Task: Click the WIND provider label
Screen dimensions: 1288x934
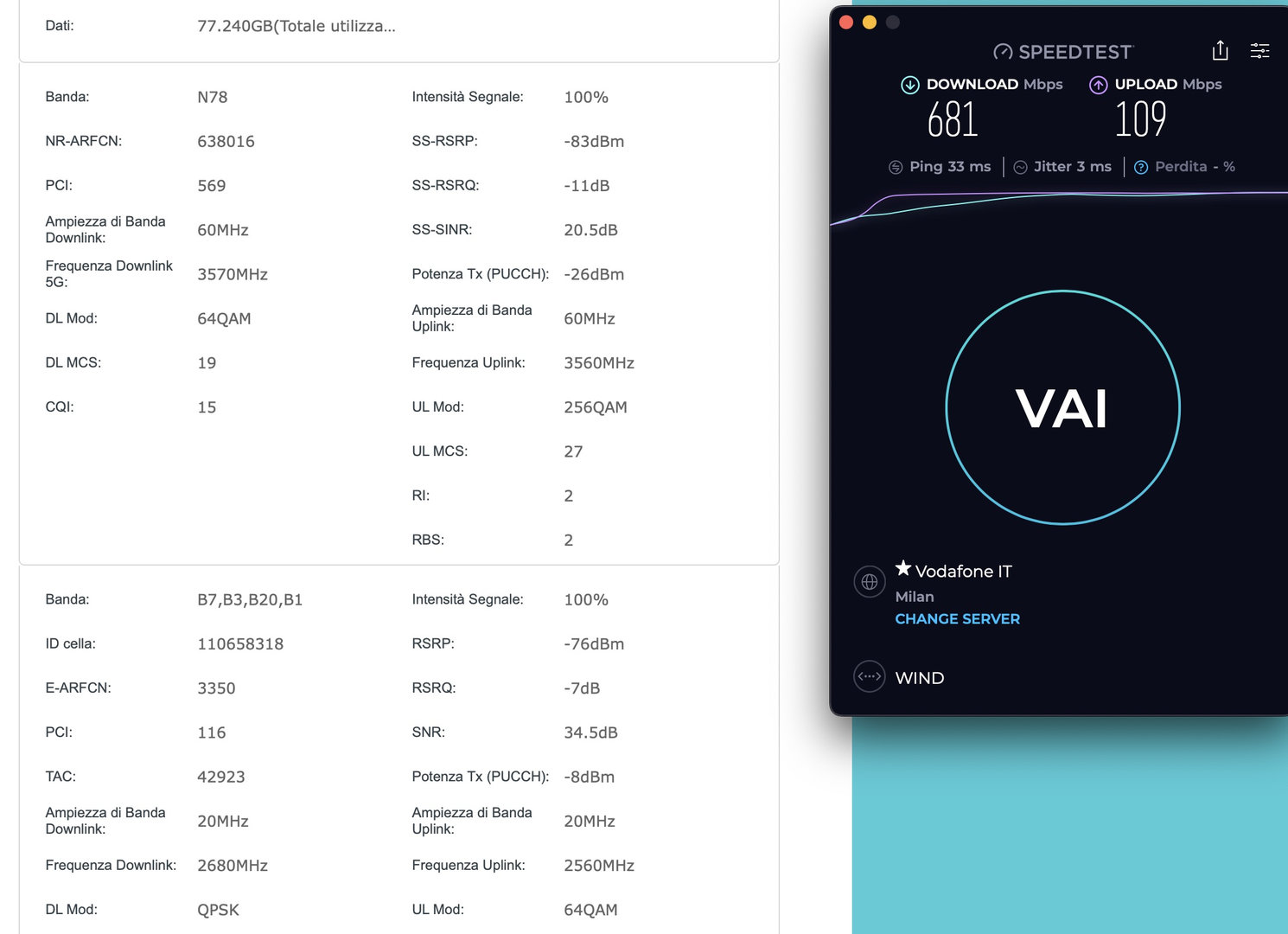Action: click(920, 678)
